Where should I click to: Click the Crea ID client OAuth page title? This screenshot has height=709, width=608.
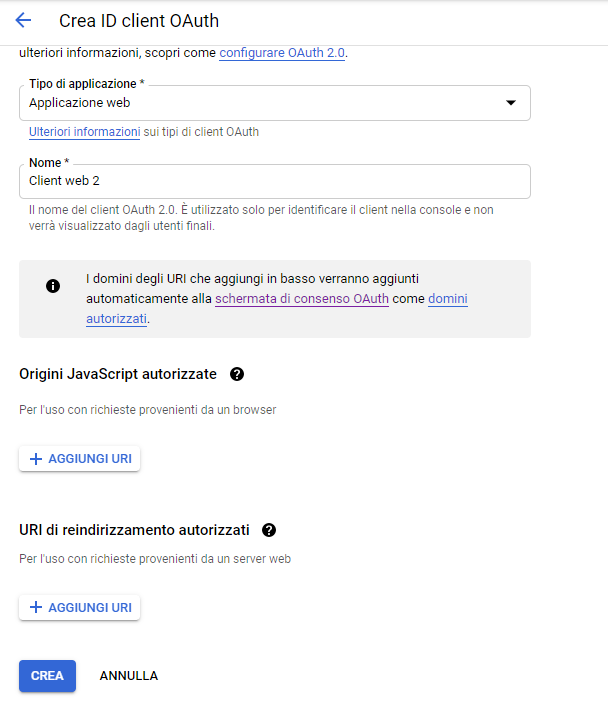(x=139, y=21)
